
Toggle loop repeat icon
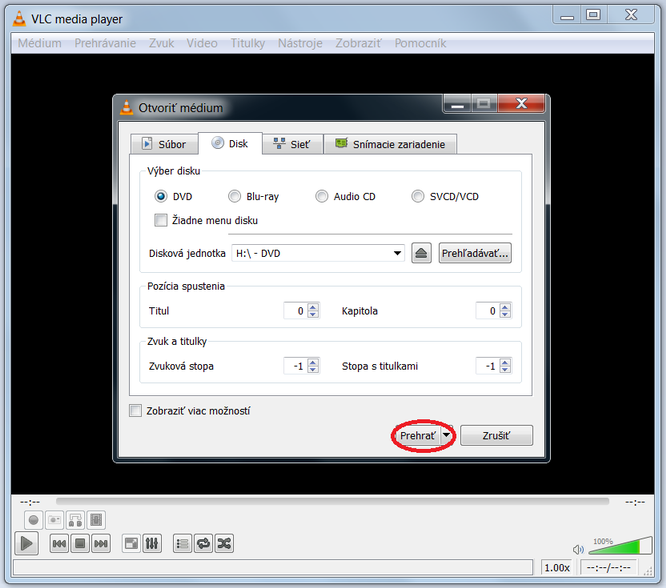click(203, 543)
